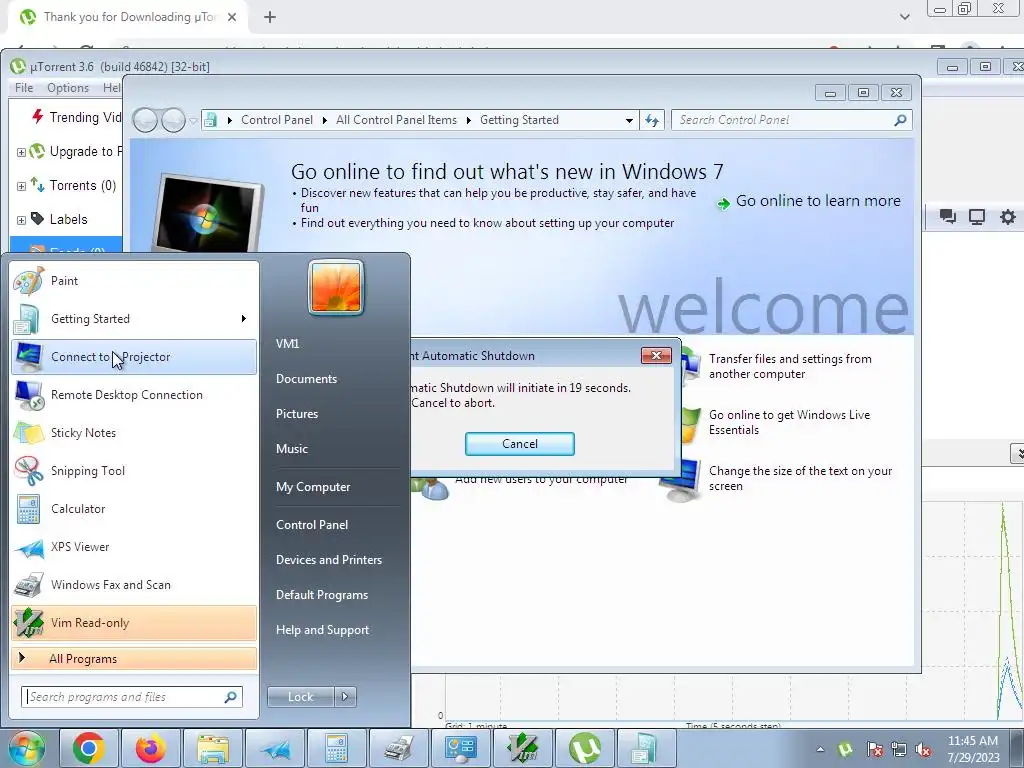Click Transfer files and settings from another computer
Screen dimensions: 1024x768
coord(790,366)
